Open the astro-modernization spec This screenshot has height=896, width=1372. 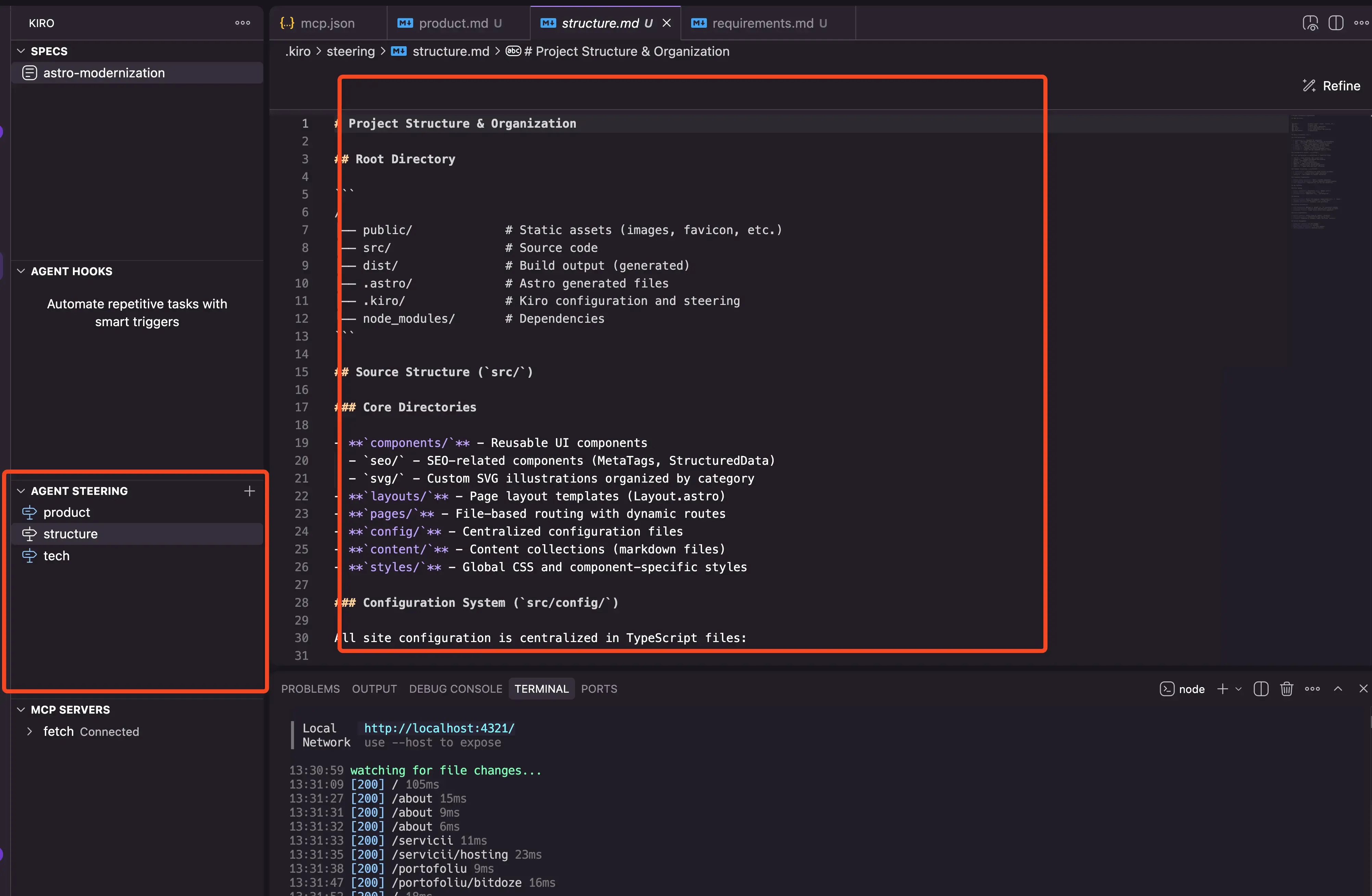[104, 73]
